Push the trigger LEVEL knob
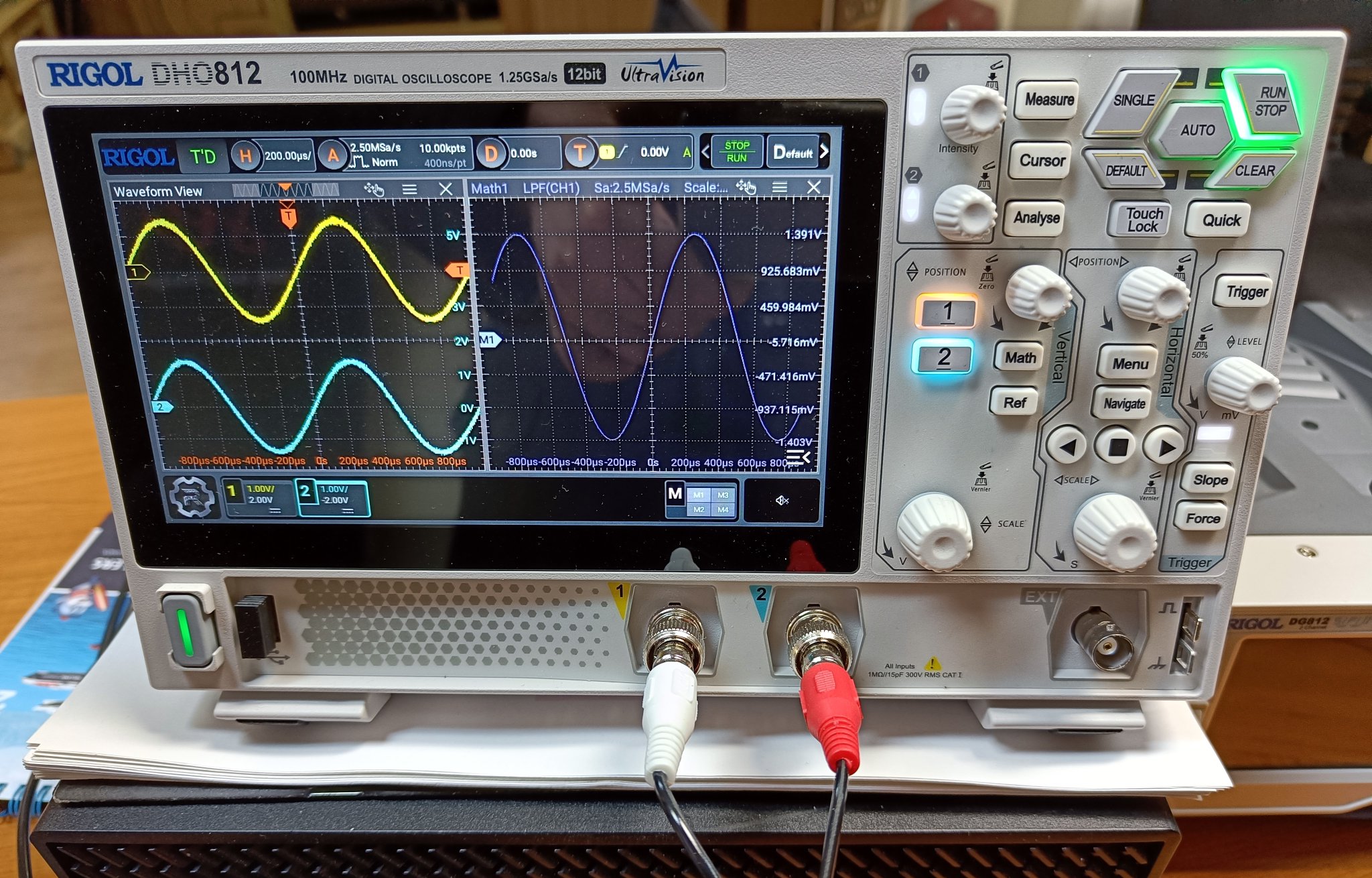 (x=1243, y=387)
